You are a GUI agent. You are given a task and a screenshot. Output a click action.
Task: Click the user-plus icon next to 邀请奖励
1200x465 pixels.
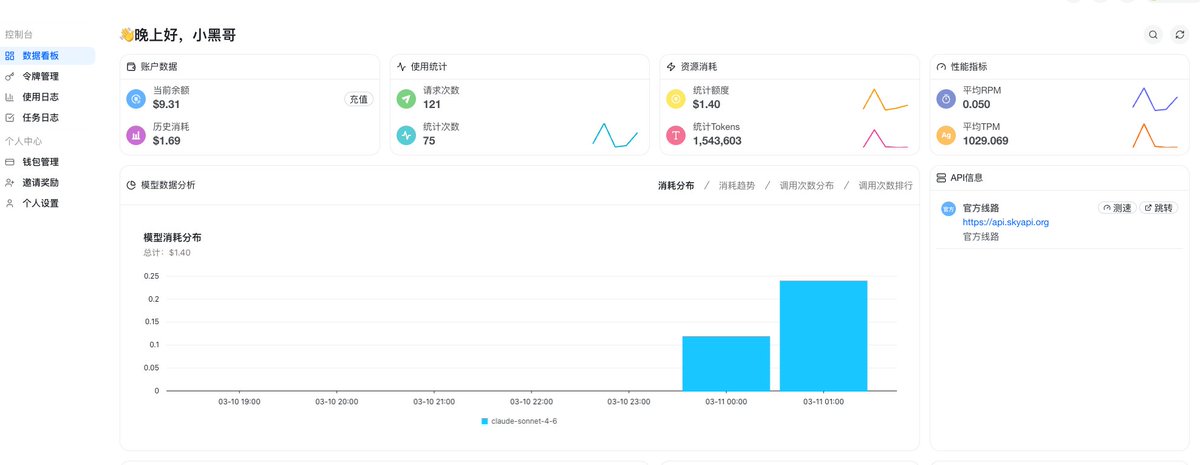tap(10, 183)
